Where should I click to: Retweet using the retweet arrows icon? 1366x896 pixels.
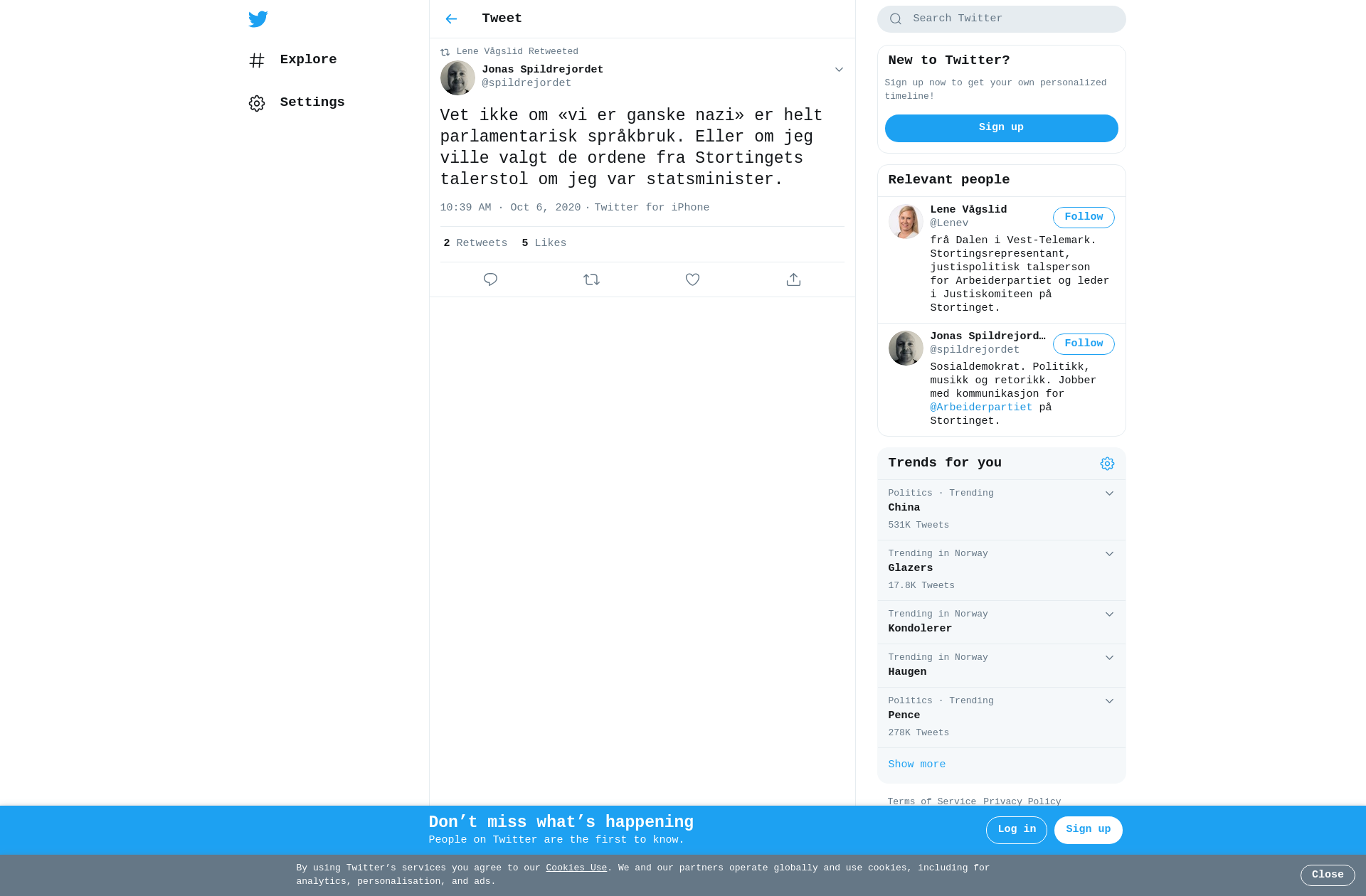(591, 279)
